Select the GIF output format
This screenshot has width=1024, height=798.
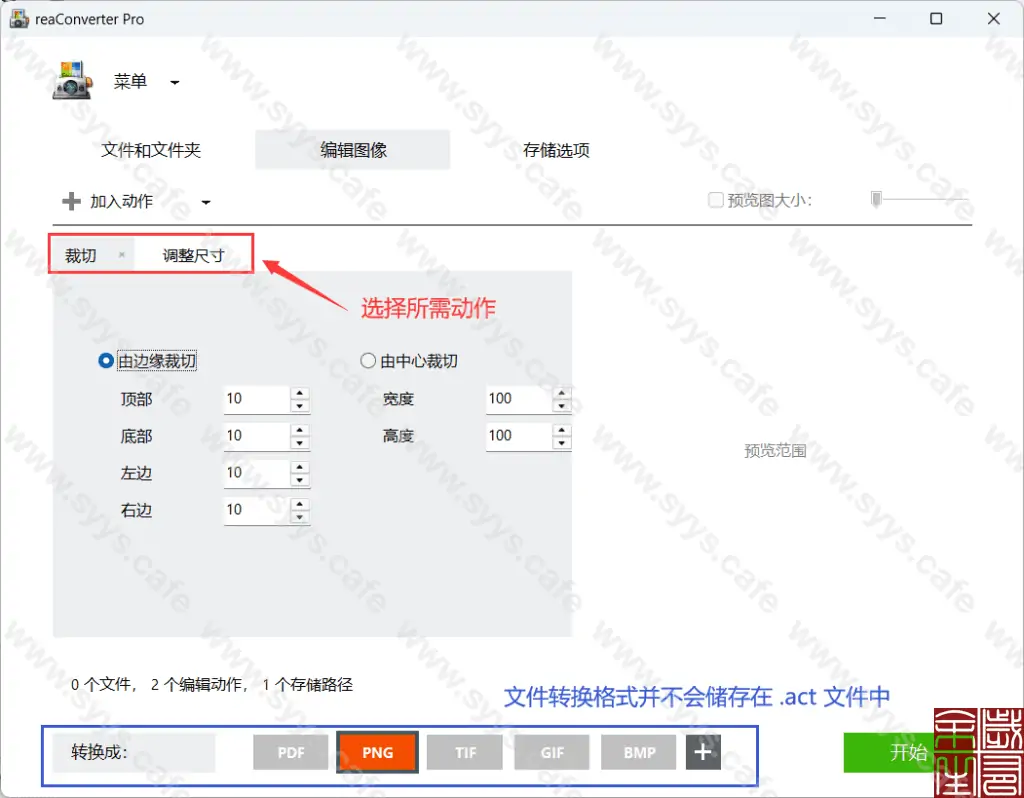551,752
